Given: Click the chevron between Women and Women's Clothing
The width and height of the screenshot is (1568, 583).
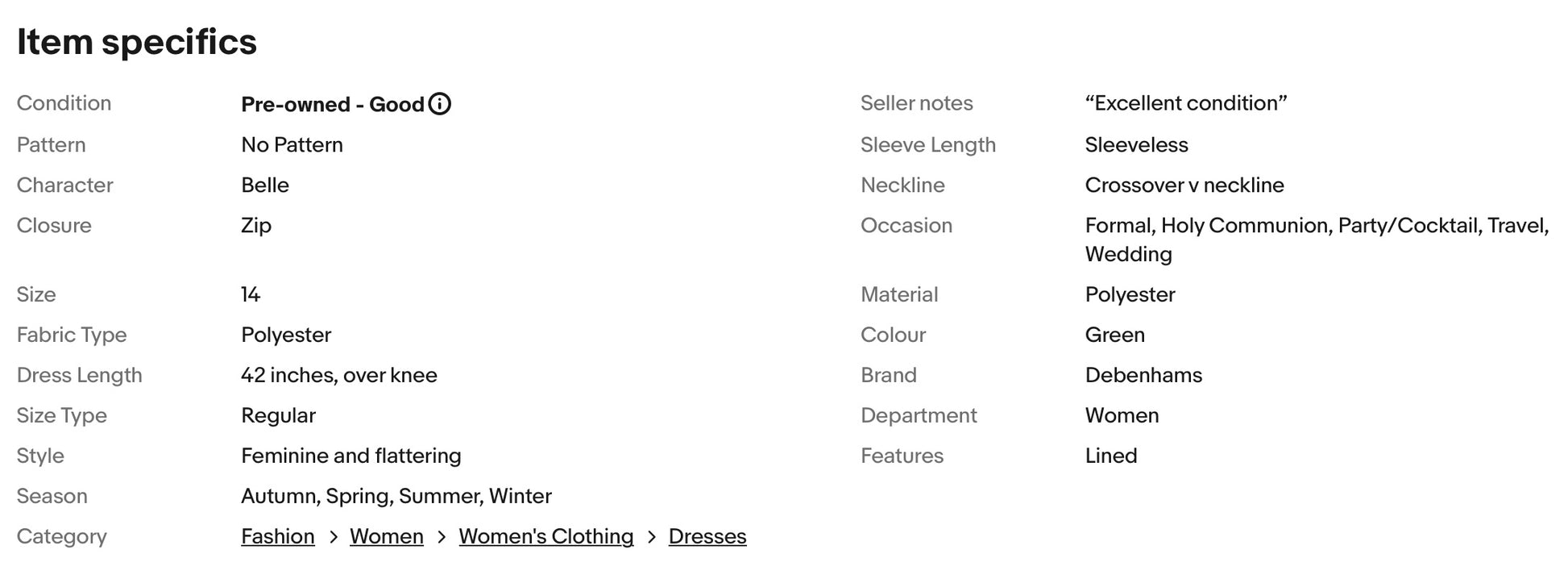Looking at the screenshot, I should click(x=442, y=537).
